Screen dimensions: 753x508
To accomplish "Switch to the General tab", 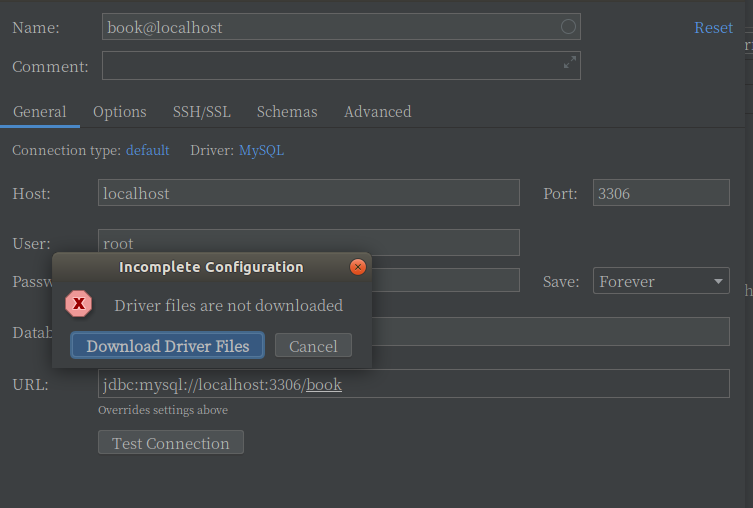I will click(x=40, y=112).
